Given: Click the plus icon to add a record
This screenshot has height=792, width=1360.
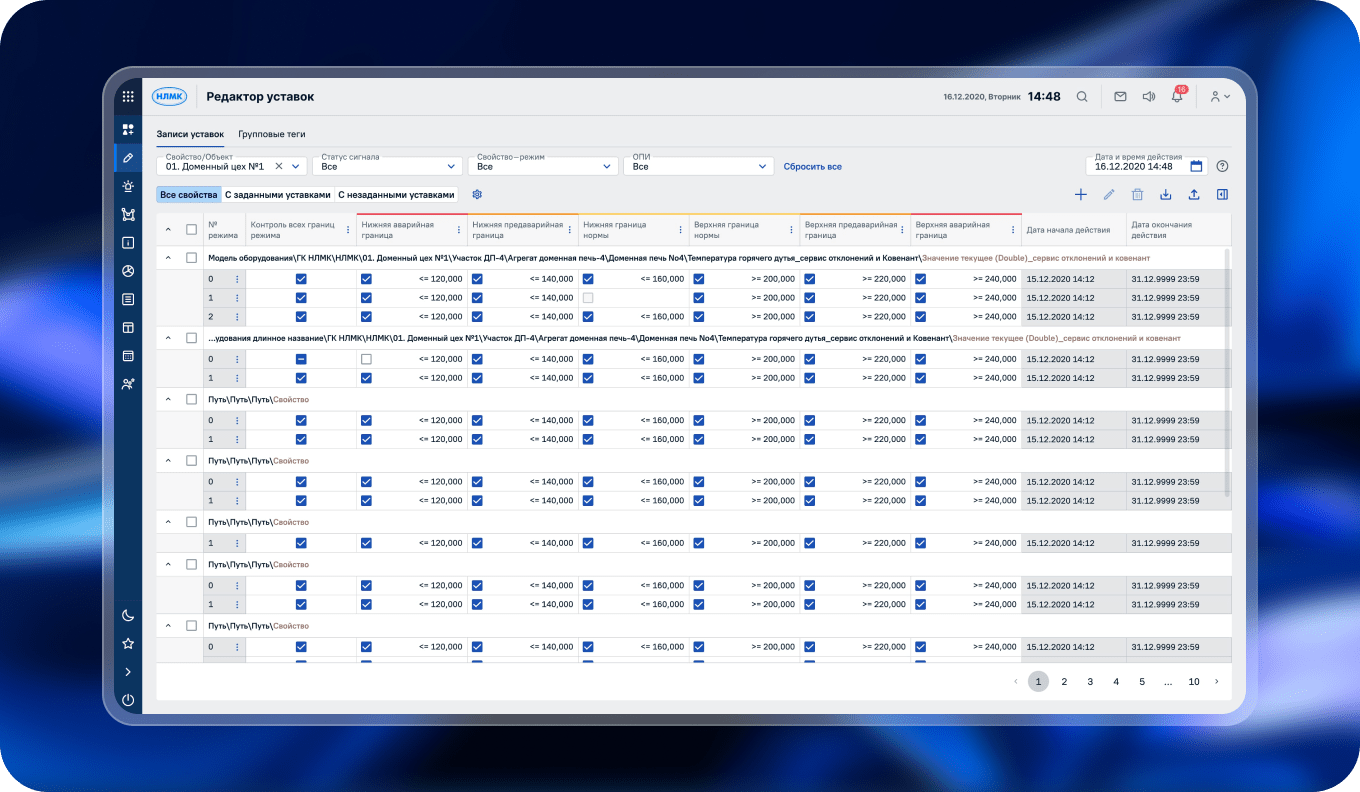Looking at the screenshot, I should tap(1080, 195).
